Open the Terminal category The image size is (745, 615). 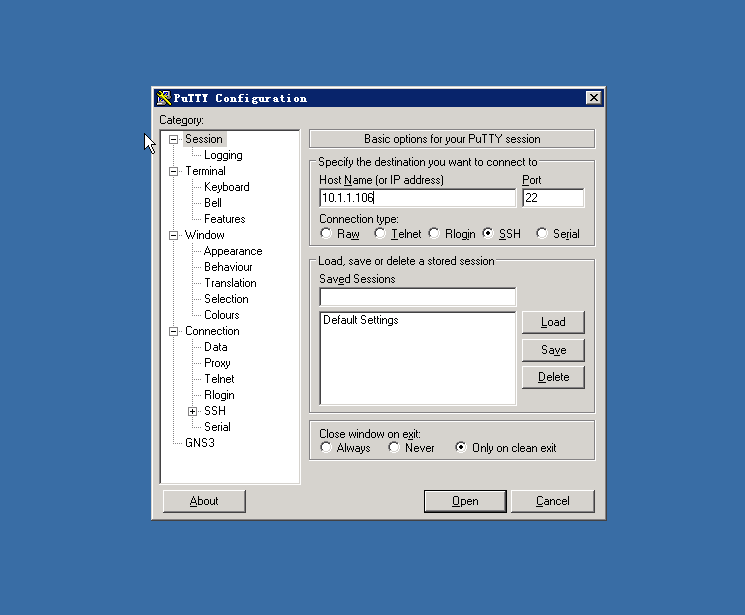(x=205, y=171)
